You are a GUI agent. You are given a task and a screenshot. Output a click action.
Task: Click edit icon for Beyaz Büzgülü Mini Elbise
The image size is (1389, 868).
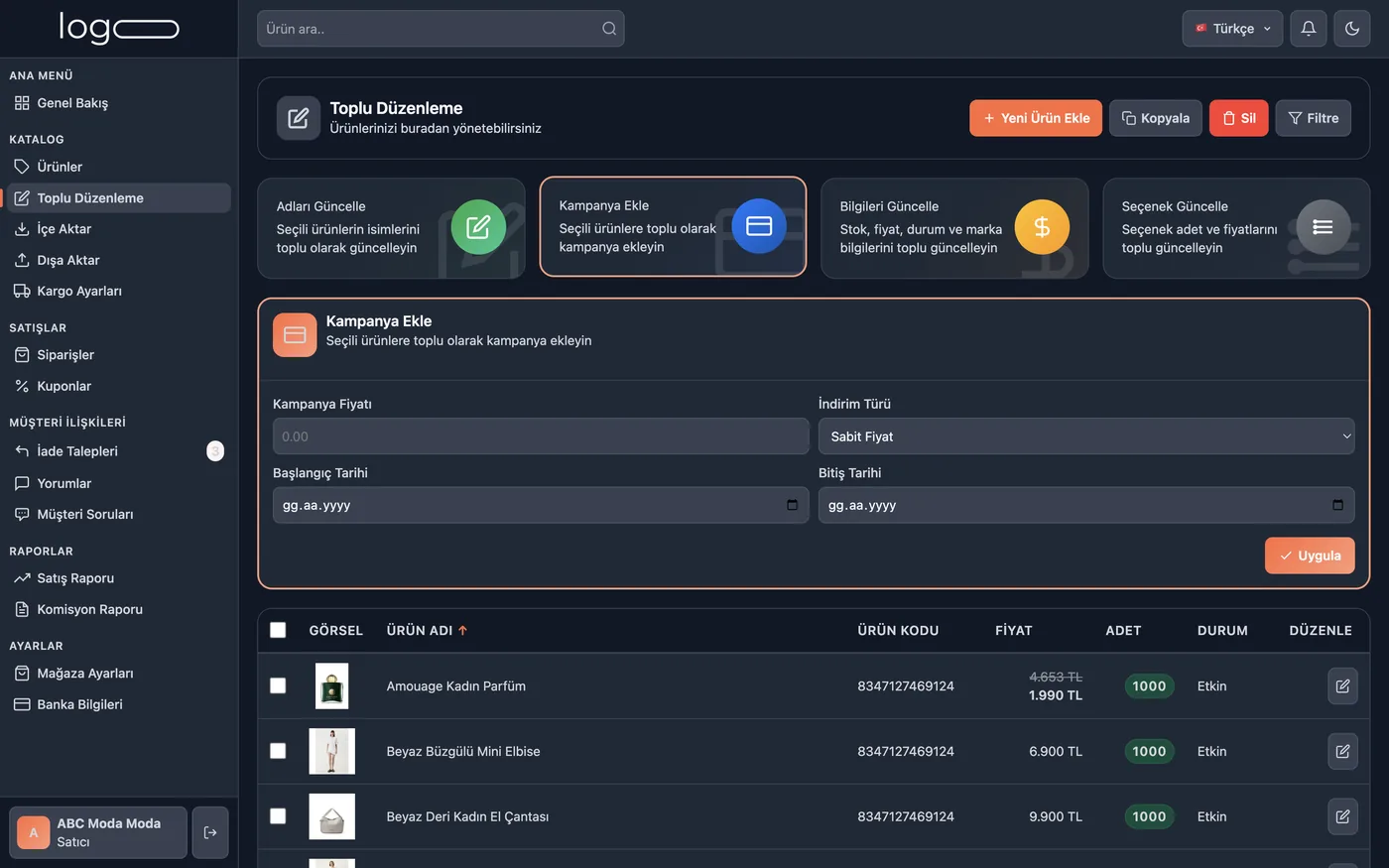click(x=1342, y=751)
